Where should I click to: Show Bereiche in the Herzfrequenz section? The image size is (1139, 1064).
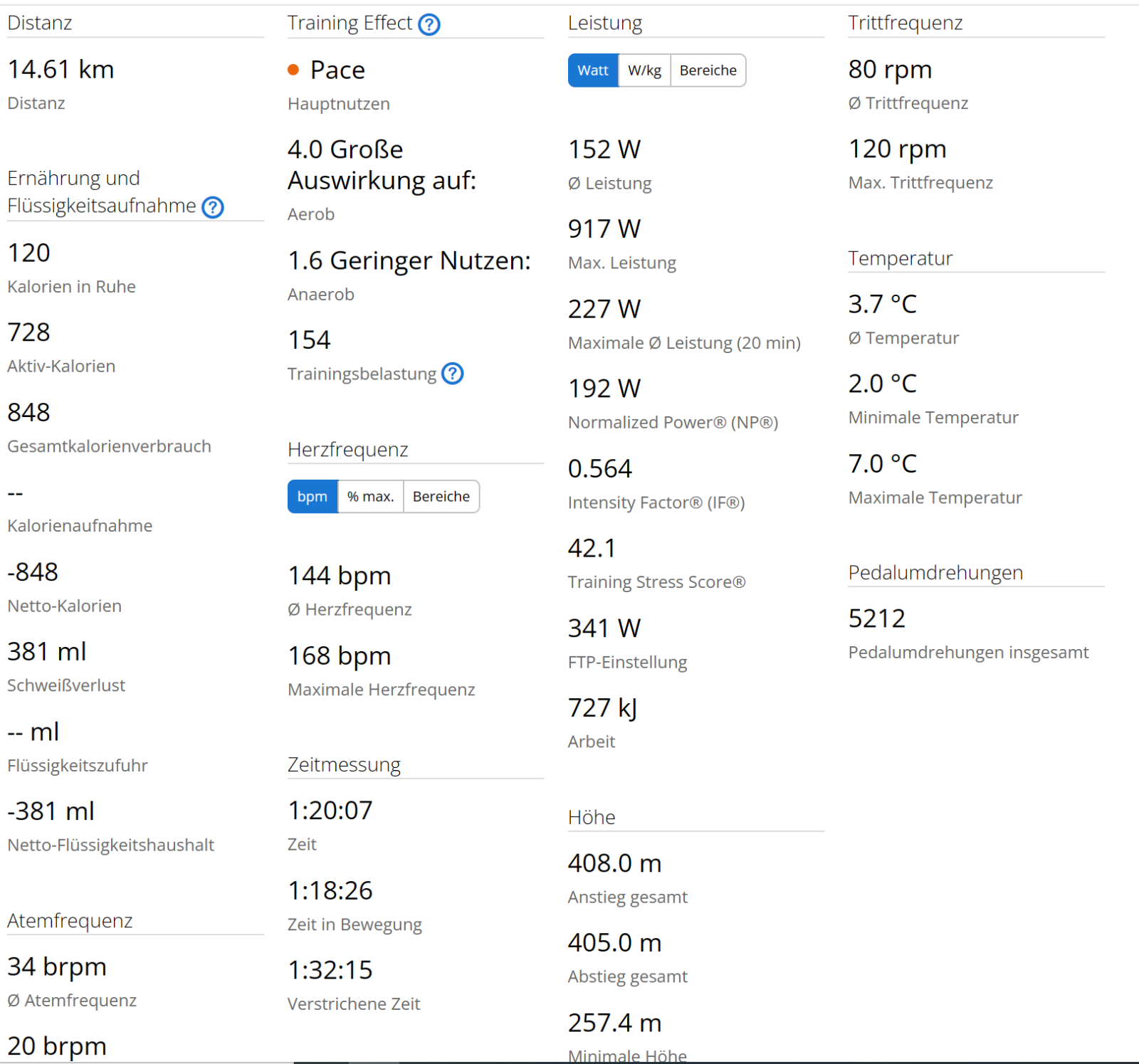coord(441,497)
